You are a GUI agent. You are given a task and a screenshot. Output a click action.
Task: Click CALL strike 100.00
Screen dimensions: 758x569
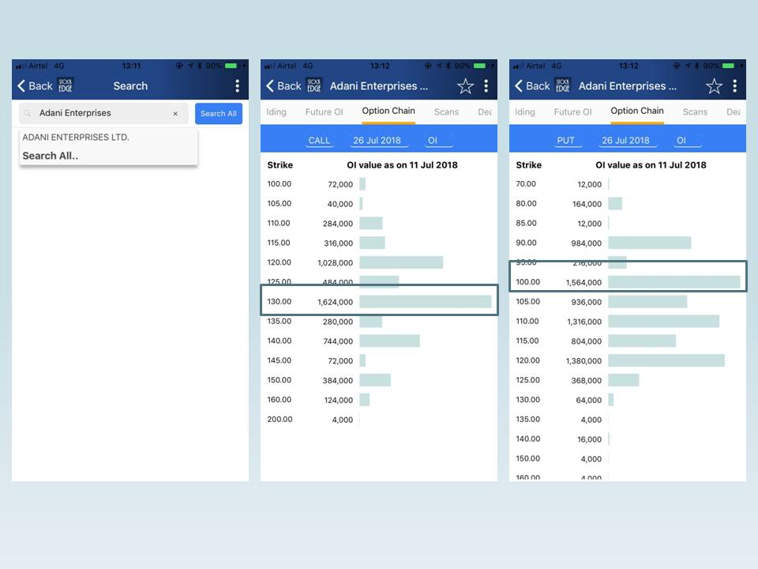[x=279, y=184]
